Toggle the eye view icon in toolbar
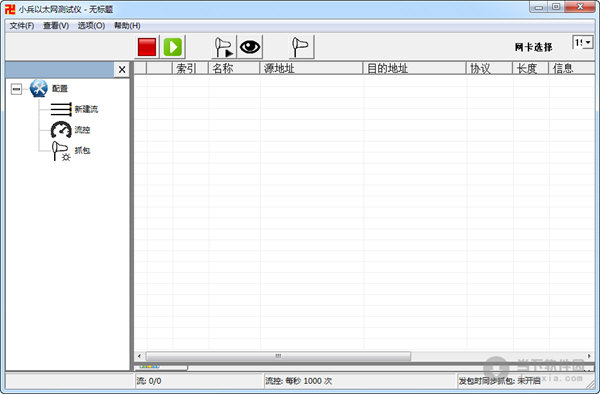This screenshot has width=600, height=394. click(250, 47)
